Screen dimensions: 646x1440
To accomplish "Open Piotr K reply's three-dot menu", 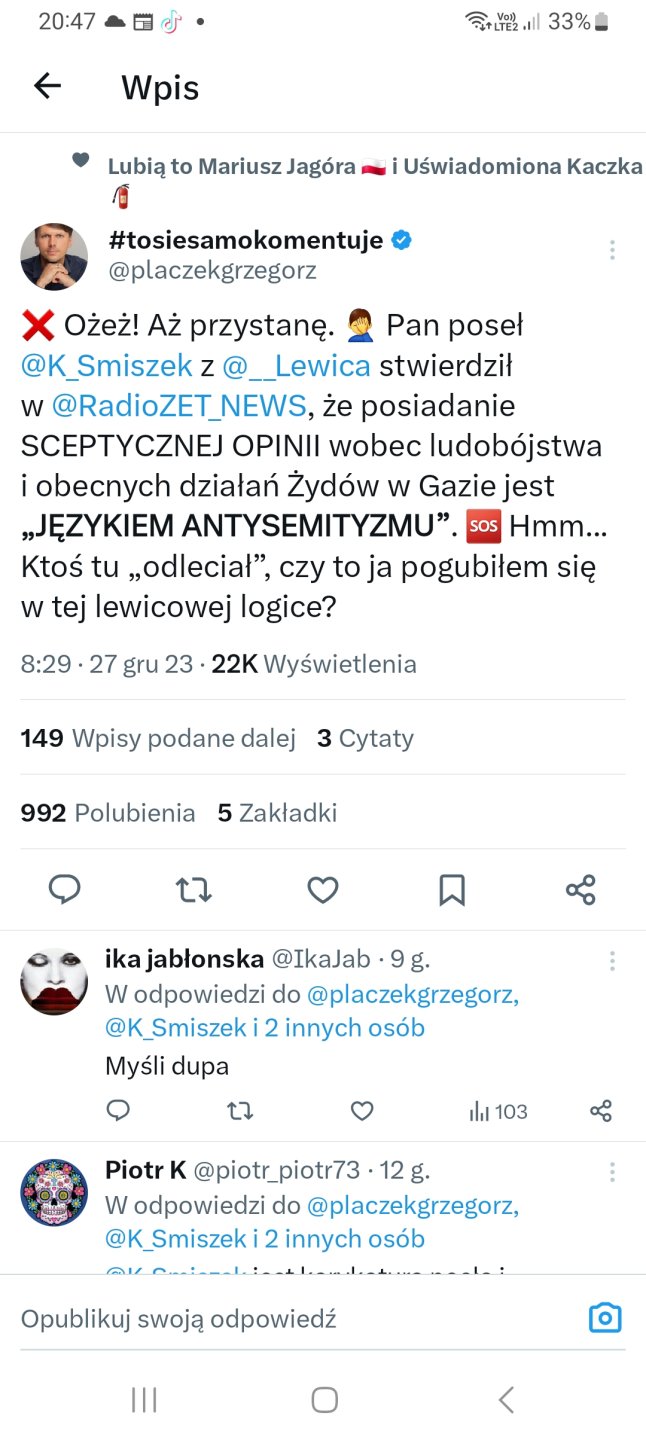I will pos(612,1172).
